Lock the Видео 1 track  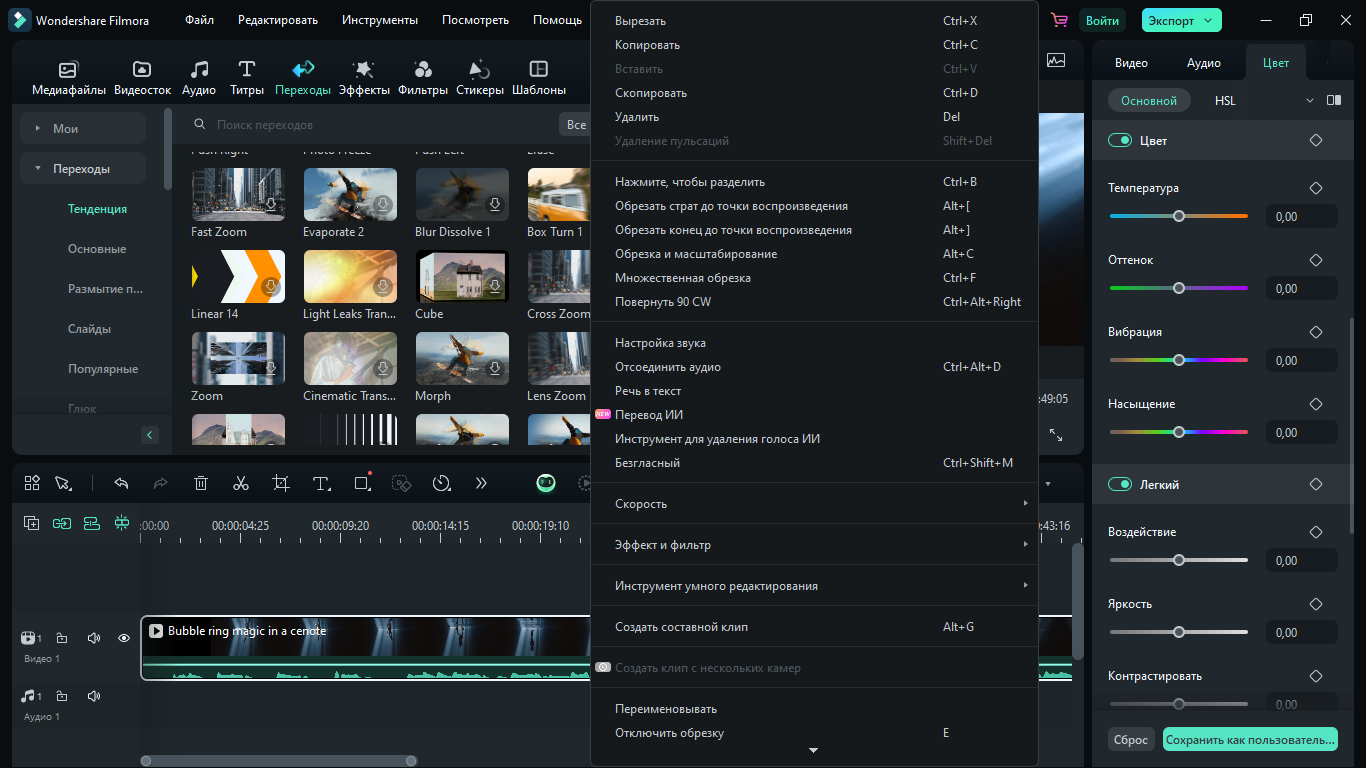tap(62, 638)
